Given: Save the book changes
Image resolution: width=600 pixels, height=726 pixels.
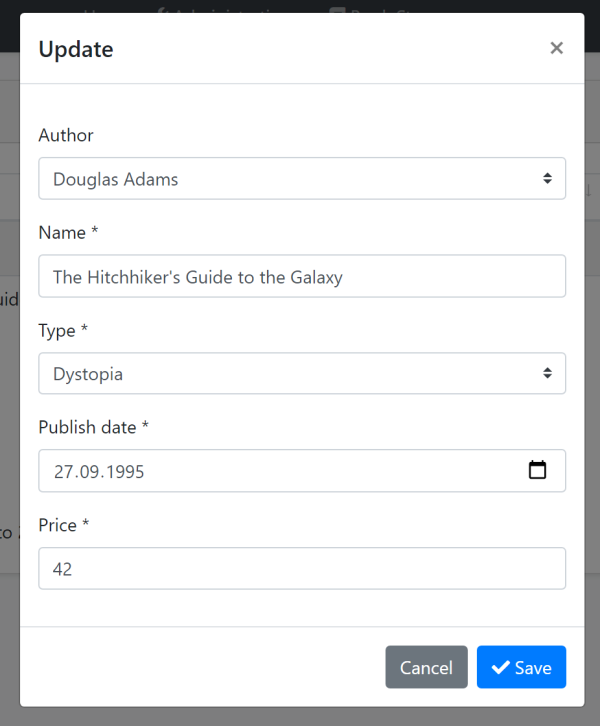Looking at the screenshot, I should [521, 667].
